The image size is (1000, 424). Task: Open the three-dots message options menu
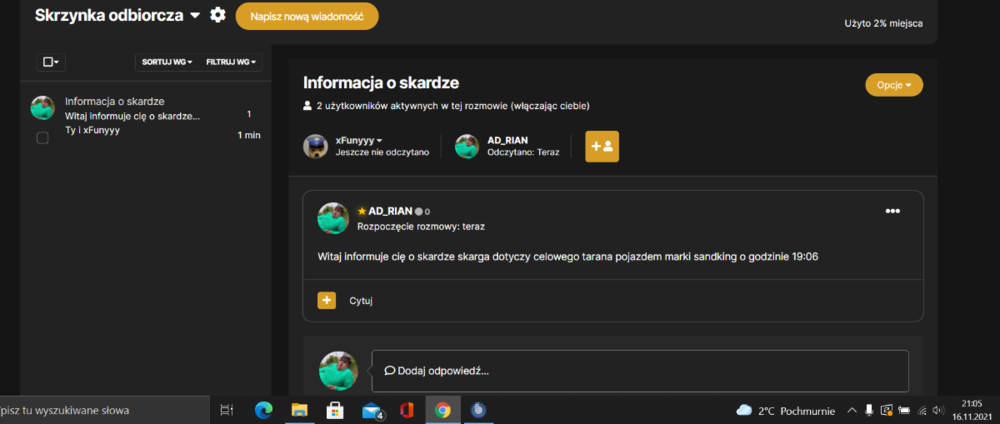click(892, 212)
